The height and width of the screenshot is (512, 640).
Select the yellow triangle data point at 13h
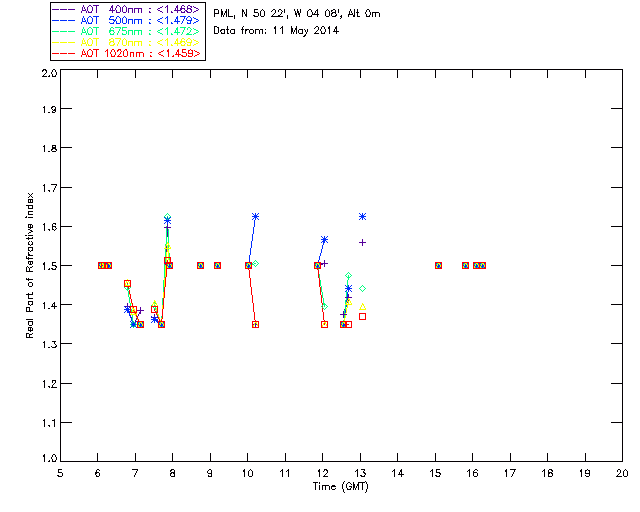pos(362,307)
